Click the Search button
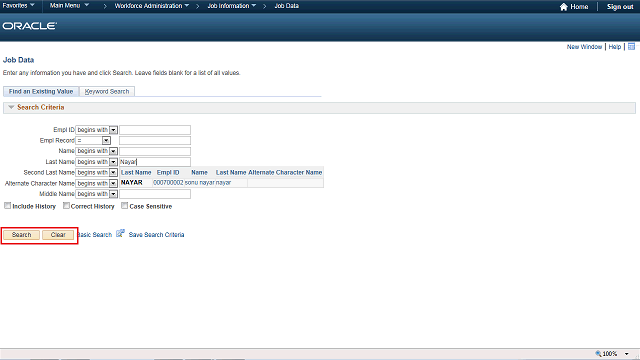Image resolution: width=640 pixels, height=360 pixels. point(22,235)
